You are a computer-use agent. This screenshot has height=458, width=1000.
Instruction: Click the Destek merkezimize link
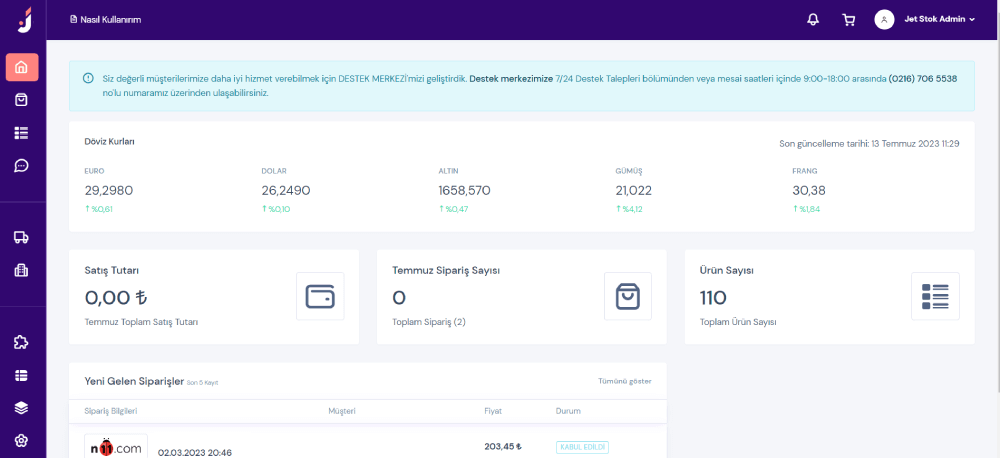pos(510,78)
